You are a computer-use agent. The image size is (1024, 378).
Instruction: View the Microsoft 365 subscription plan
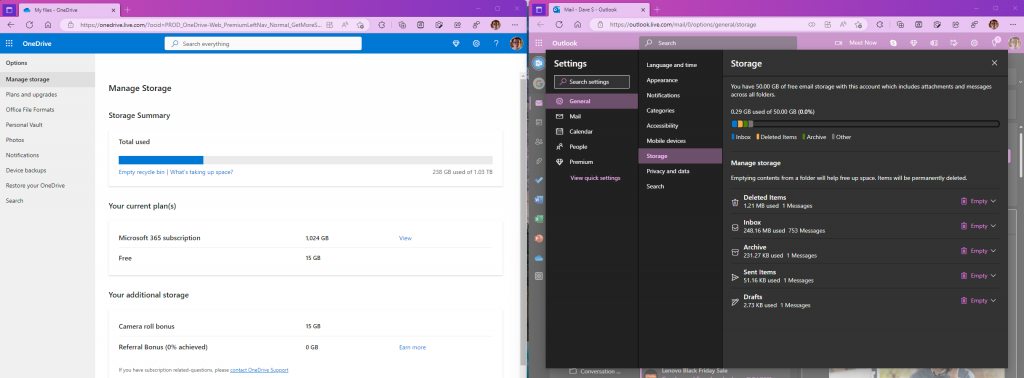(406, 238)
